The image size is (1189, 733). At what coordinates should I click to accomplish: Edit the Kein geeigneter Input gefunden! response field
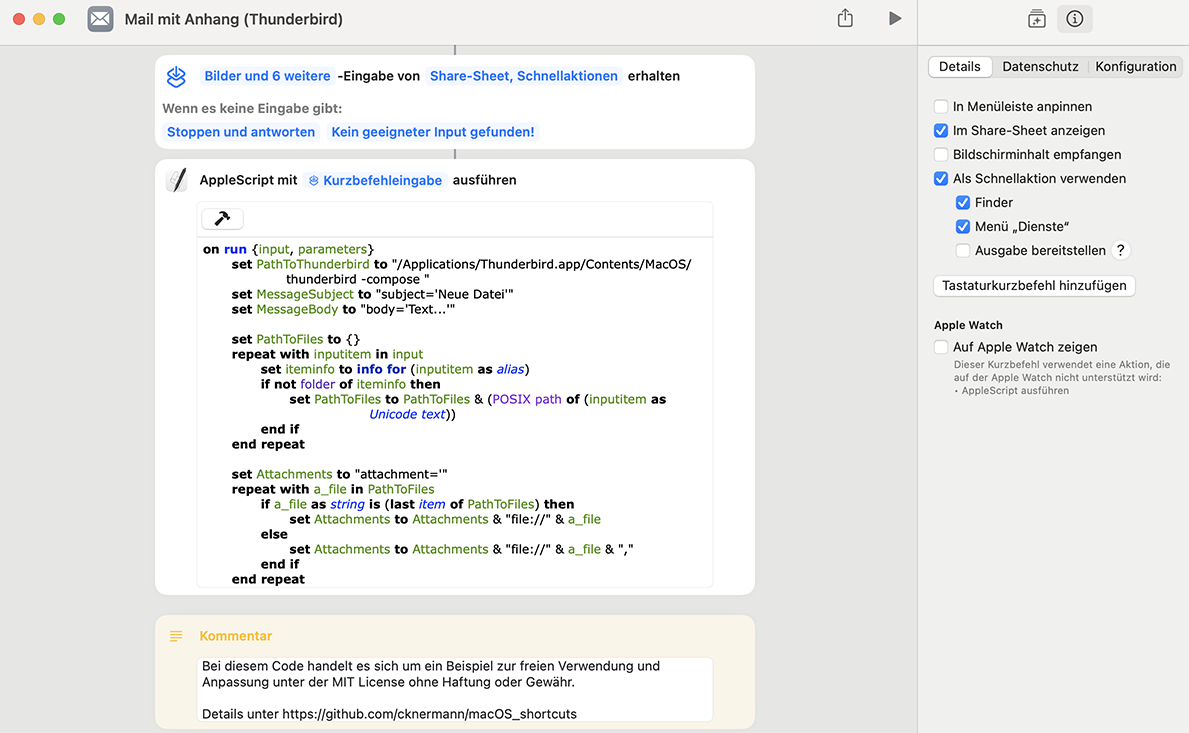432,132
